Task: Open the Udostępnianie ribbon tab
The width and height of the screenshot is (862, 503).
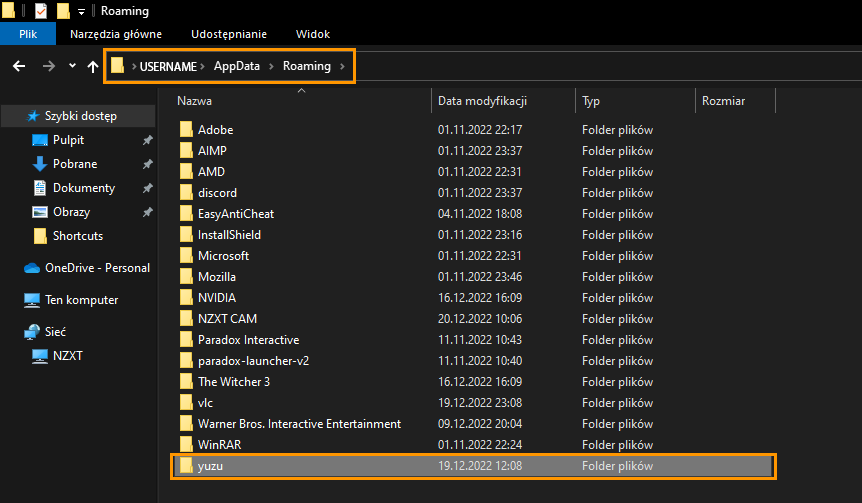Action: 229,34
